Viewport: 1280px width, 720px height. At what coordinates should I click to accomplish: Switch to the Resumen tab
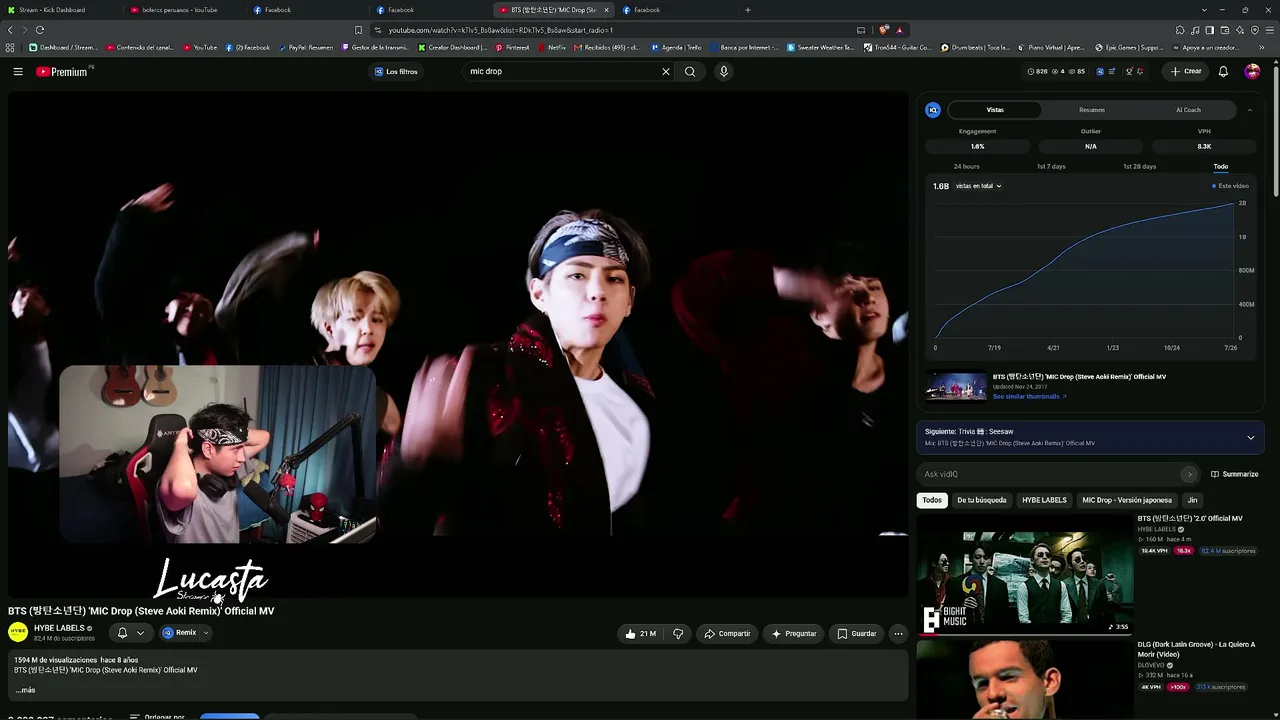(1092, 110)
